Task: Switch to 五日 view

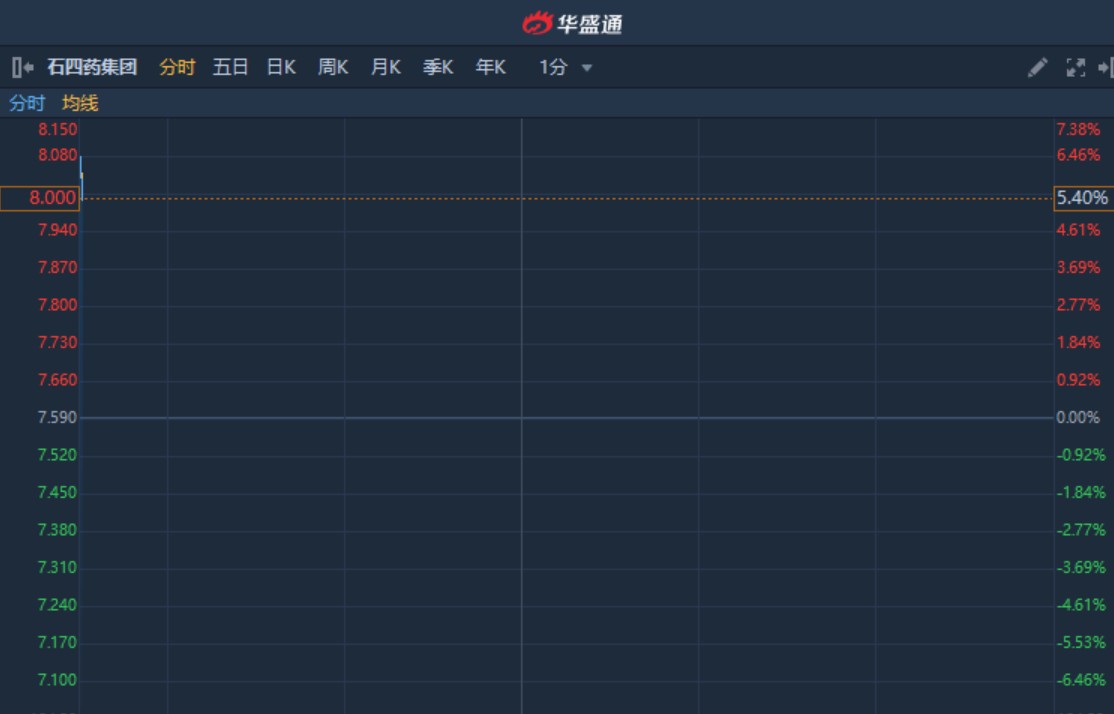Action: [x=230, y=67]
